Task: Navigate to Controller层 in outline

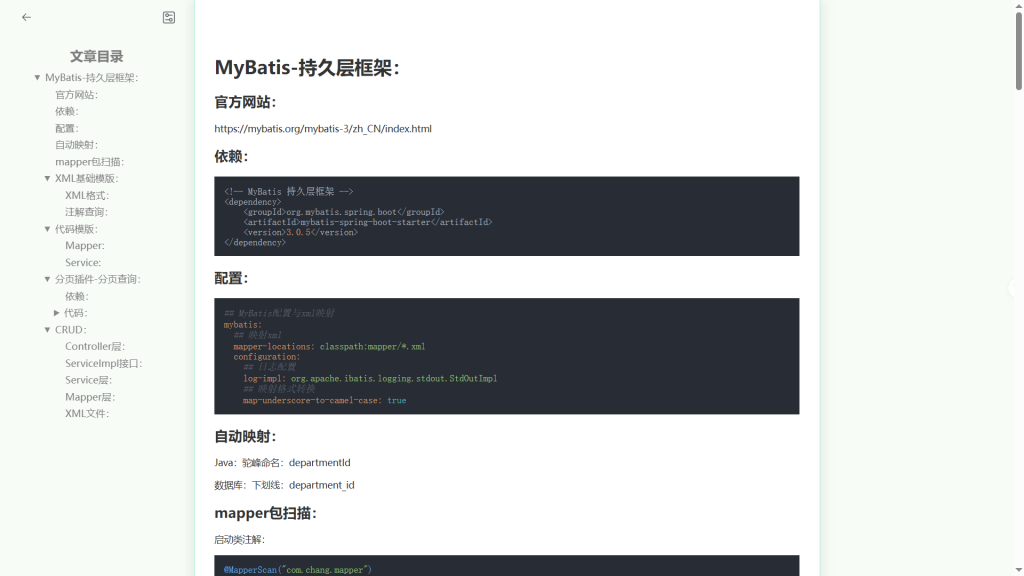Action: (x=95, y=347)
